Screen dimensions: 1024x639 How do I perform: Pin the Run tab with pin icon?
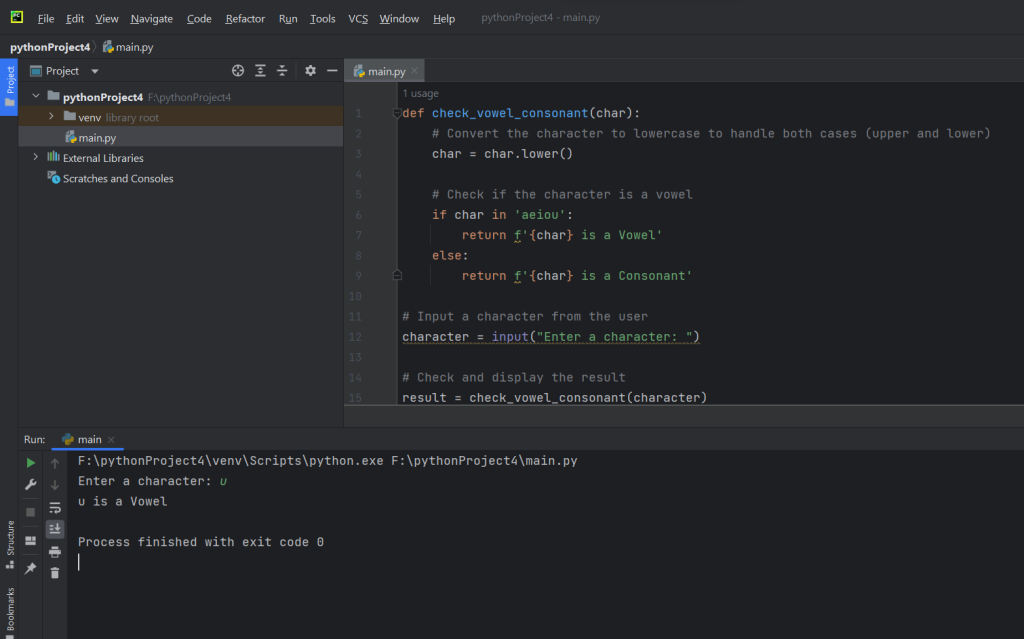(x=31, y=568)
